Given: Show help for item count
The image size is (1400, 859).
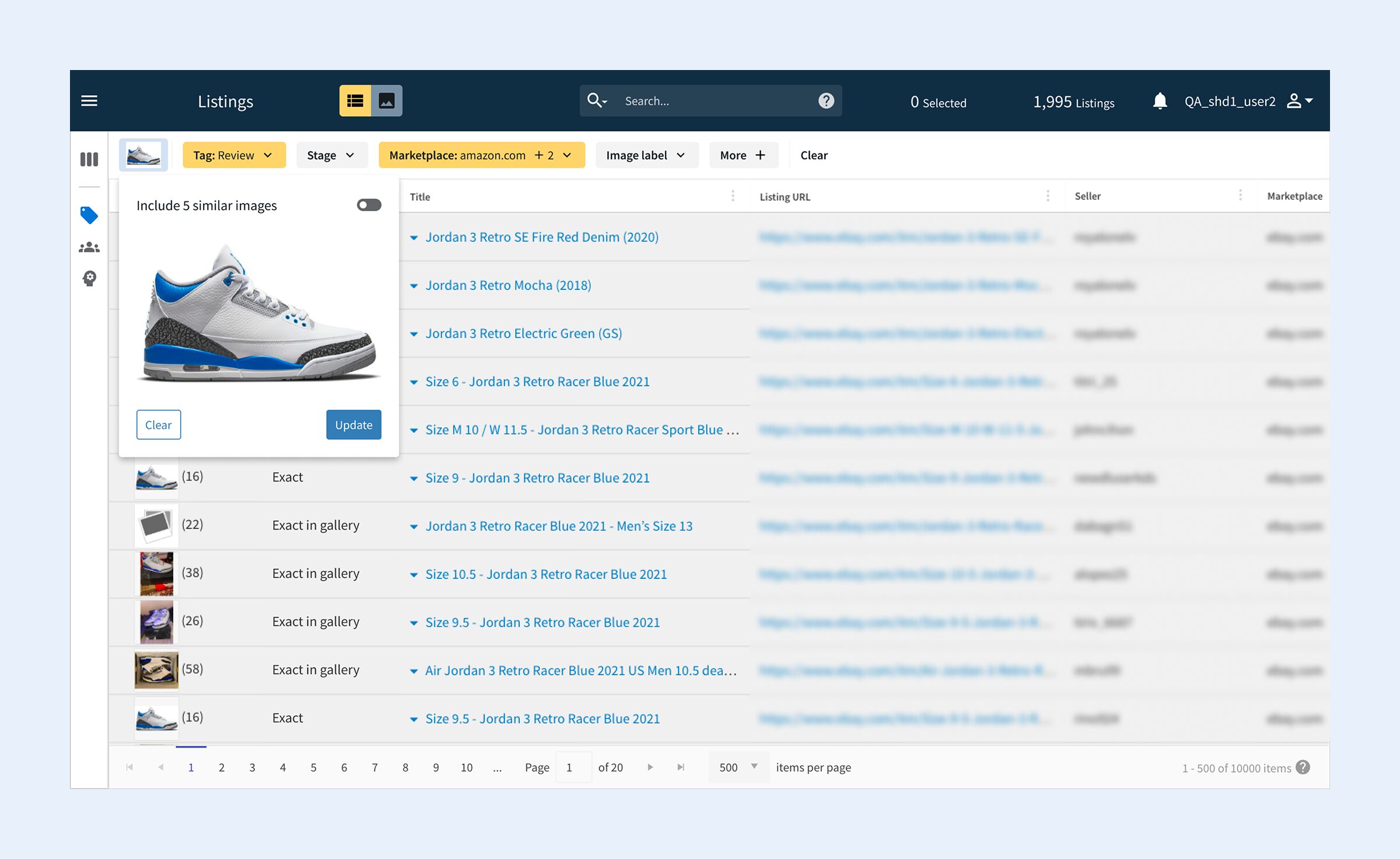Looking at the screenshot, I should [1303, 767].
